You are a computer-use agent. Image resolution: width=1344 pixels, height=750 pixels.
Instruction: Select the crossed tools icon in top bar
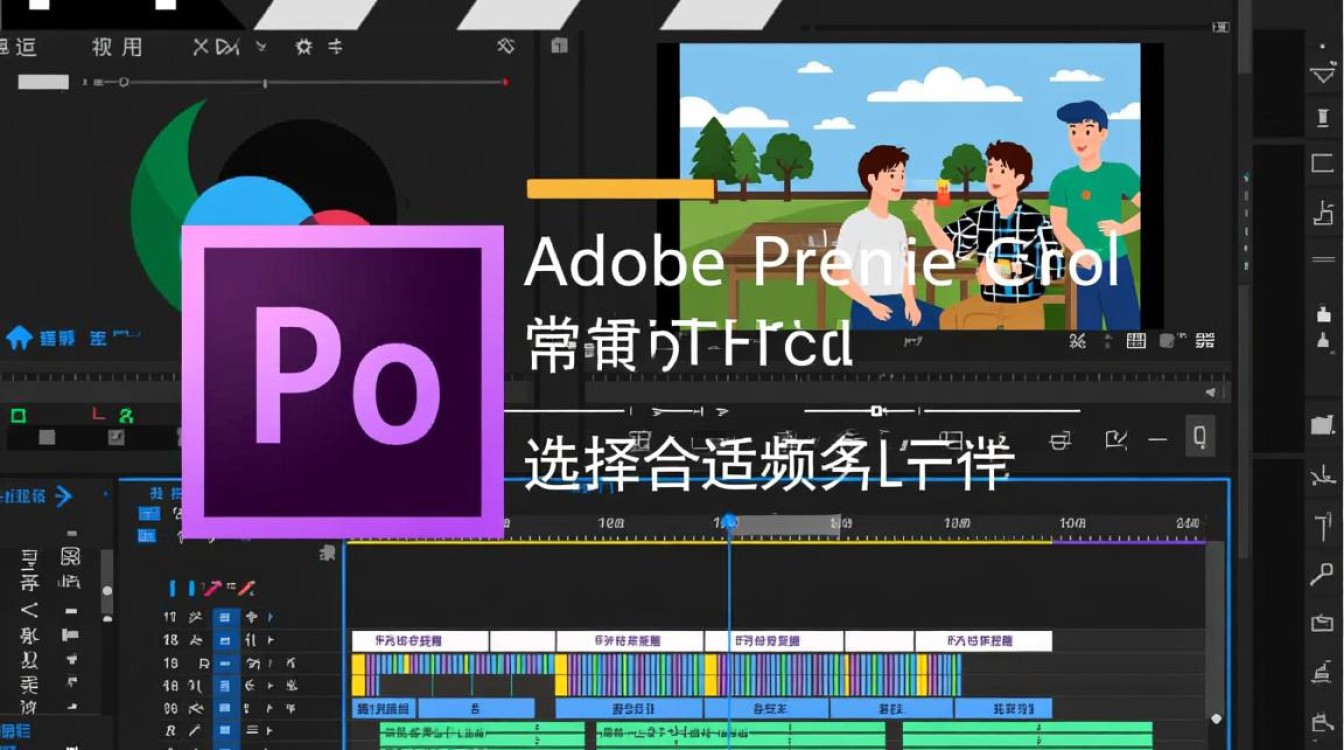coord(506,46)
